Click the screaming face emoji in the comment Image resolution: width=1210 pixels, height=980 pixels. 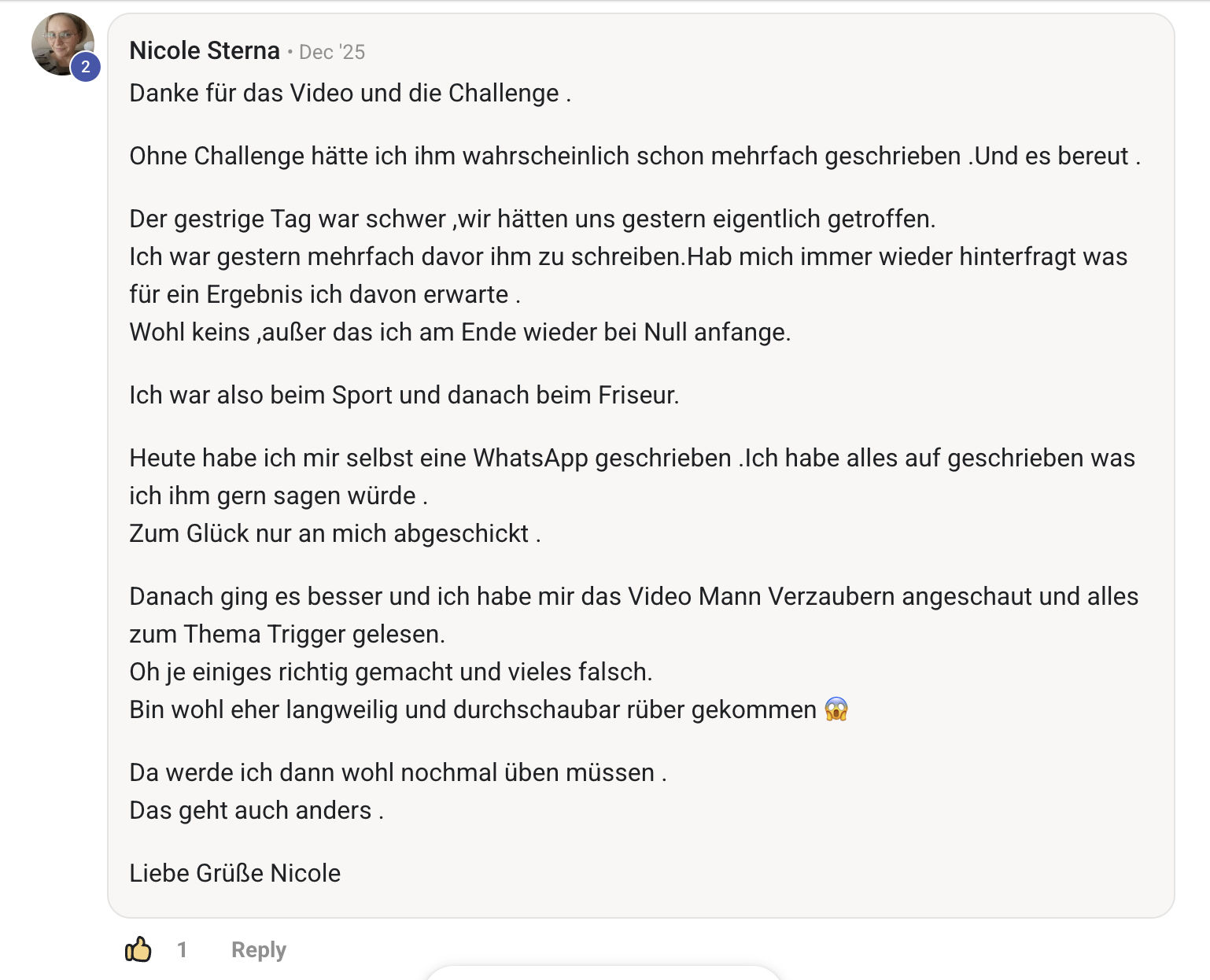click(x=836, y=709)
